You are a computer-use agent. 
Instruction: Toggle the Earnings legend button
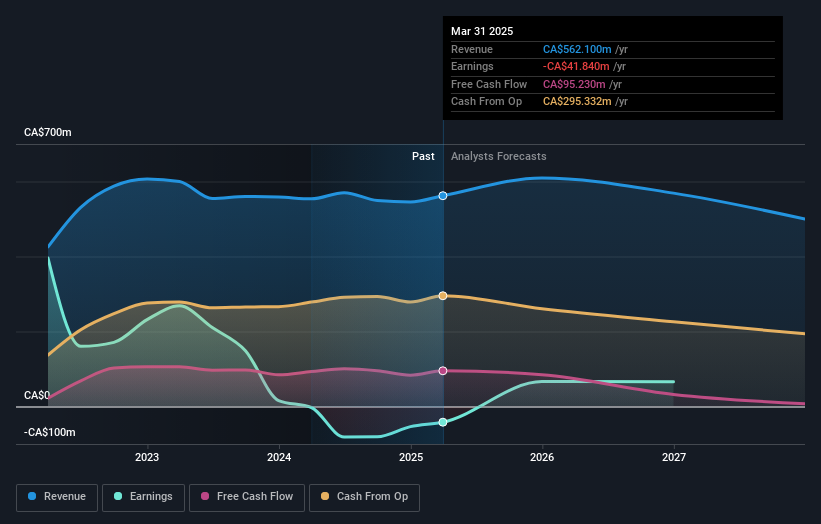[x=143, y=497]
